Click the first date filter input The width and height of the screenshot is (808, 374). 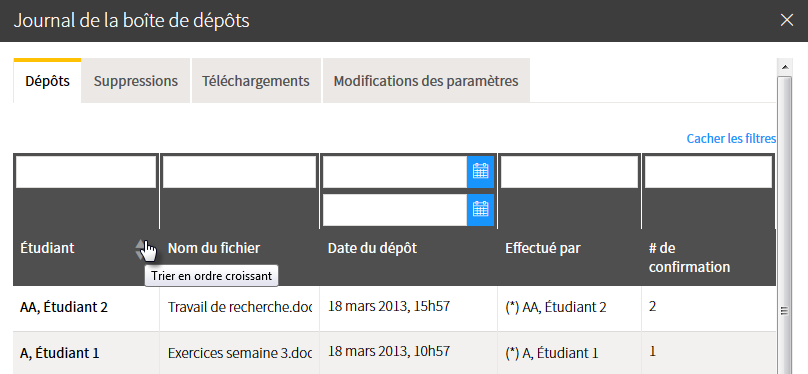[395, 172]
